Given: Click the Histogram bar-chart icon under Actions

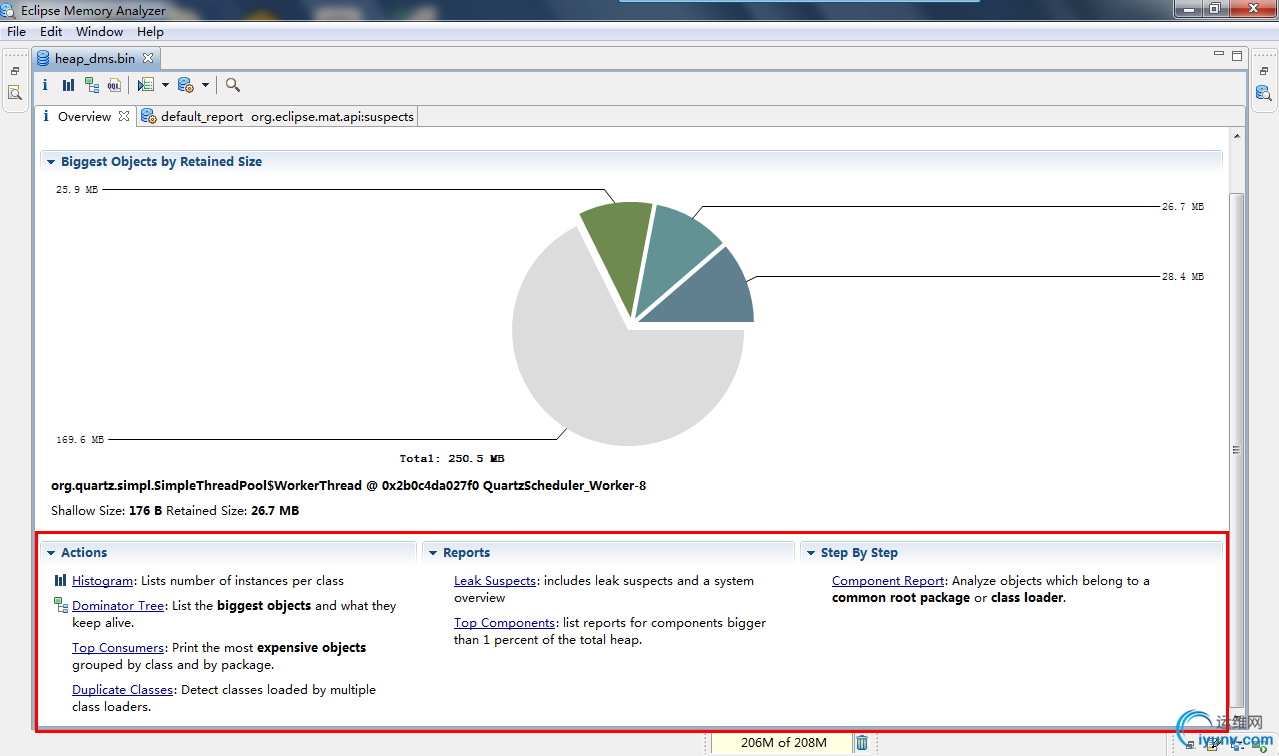Looking at the screenshot, I should pyautogui.click(x=61, y=580).
